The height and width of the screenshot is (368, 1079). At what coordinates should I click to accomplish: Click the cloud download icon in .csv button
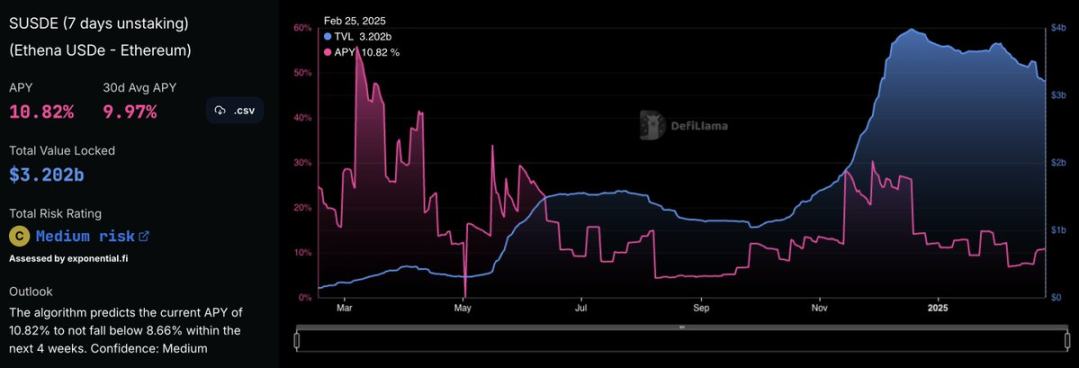click(x=220, y=110)
